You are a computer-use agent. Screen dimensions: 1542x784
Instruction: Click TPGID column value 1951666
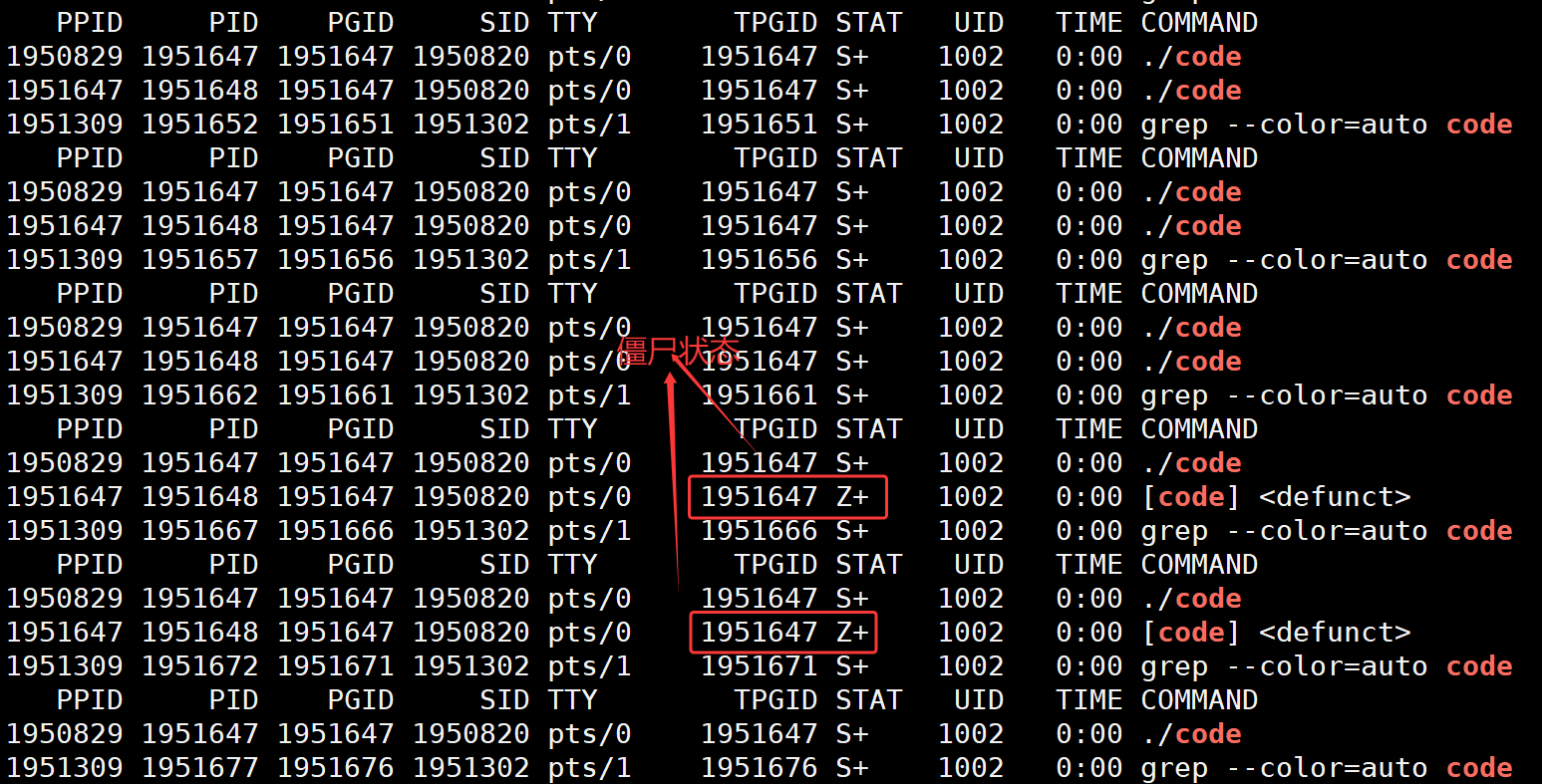coord(759,531)
